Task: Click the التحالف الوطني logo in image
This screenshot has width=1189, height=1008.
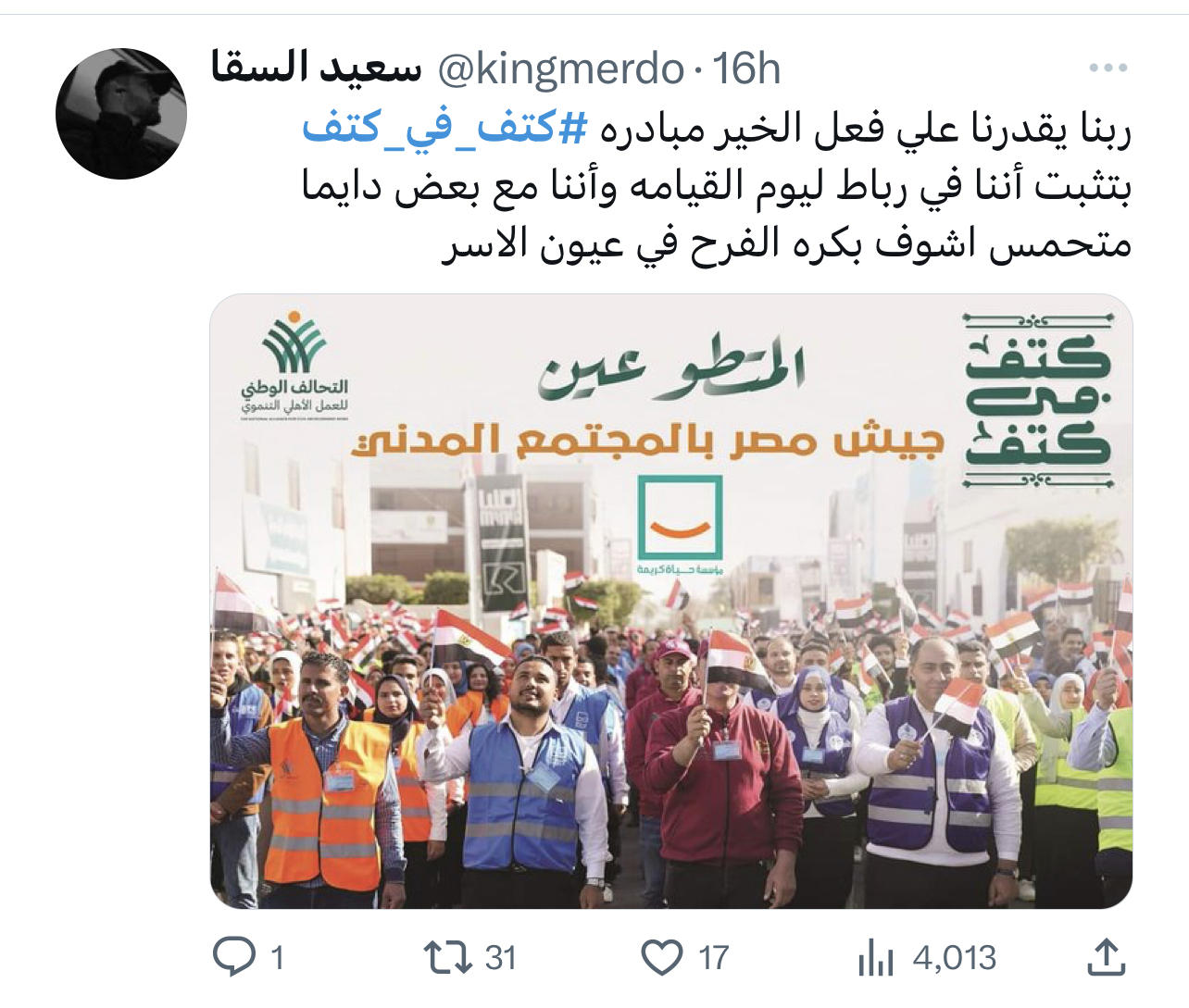Action: pyautogui.click(x=294, y=367)
